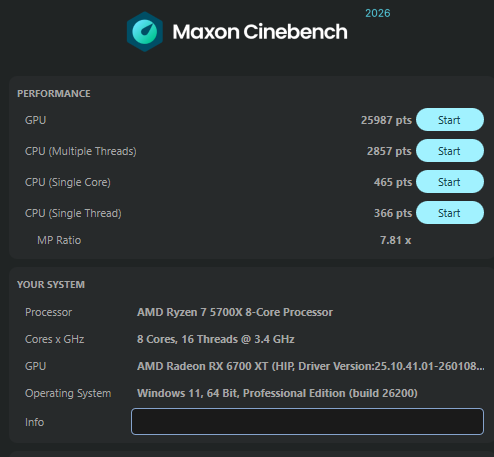Click the Windows 11 operating system value
This screenshot has width=494, height=457.
click(x=277, y=393)
